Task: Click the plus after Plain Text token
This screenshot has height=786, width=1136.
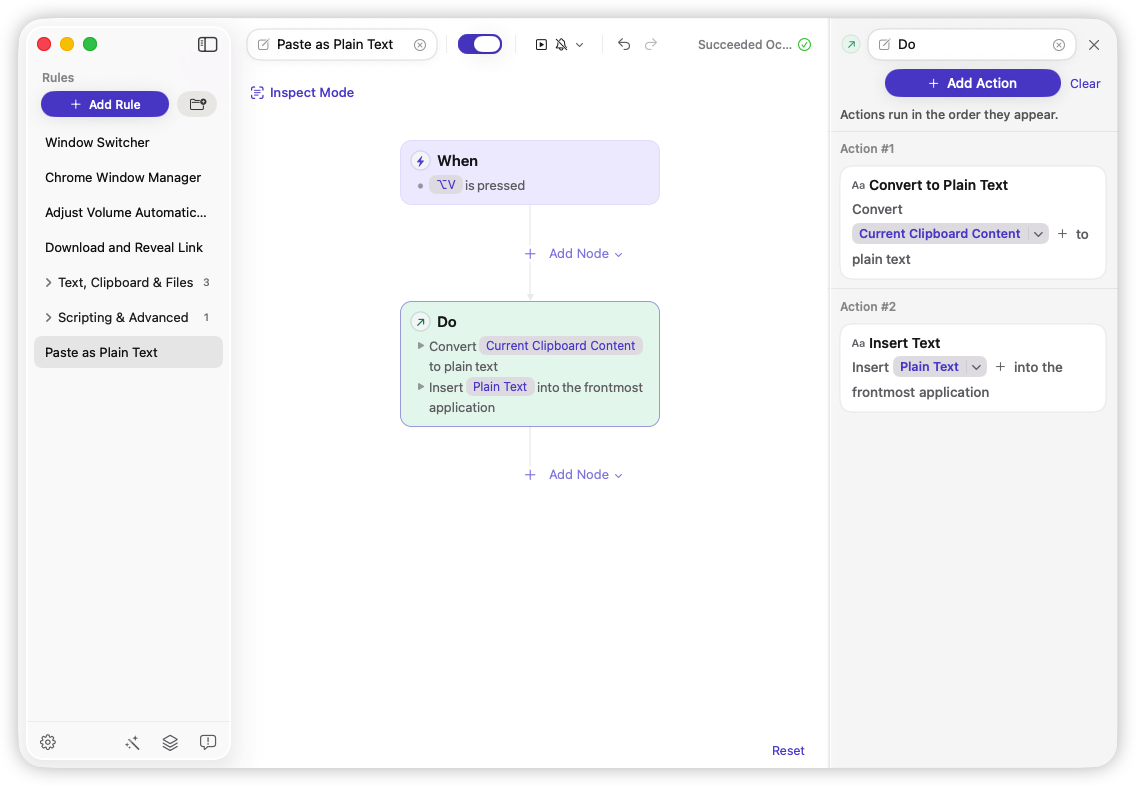Action: (1001, 367)
